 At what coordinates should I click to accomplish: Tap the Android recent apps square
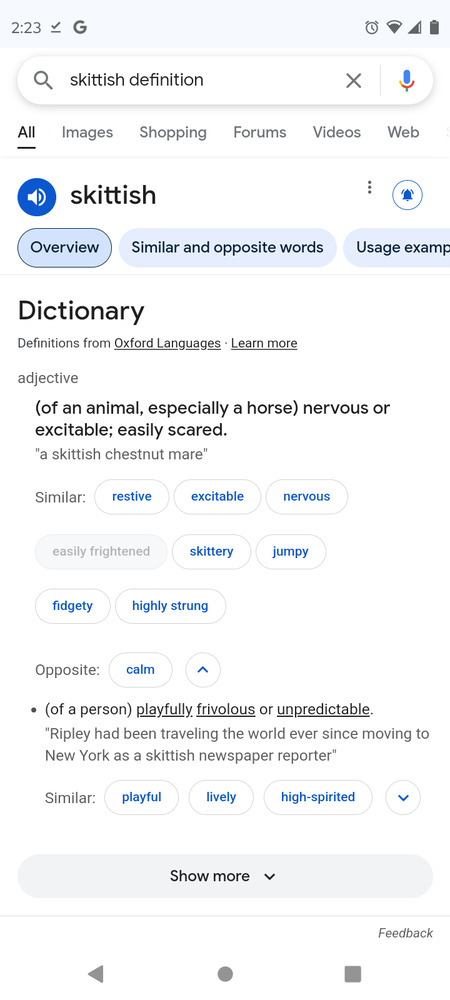coord(352,973)
